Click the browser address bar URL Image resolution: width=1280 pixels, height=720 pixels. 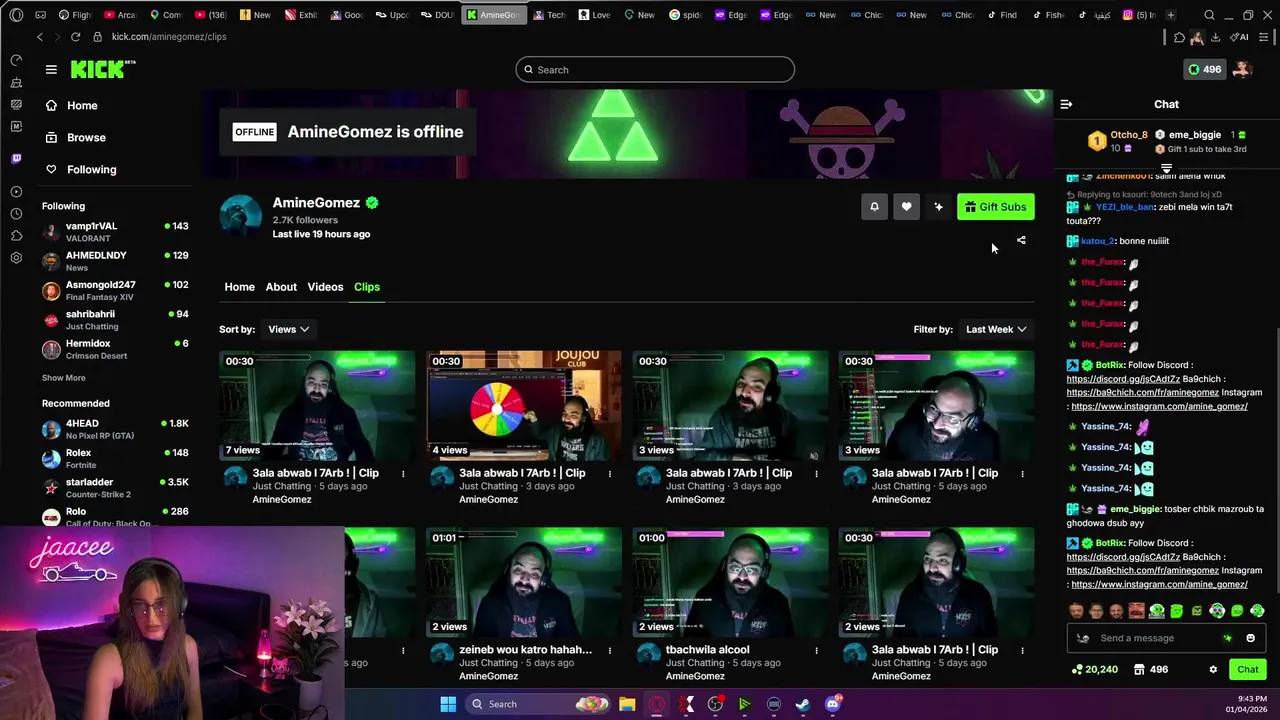pyautogui.click(x=169, y=36)
